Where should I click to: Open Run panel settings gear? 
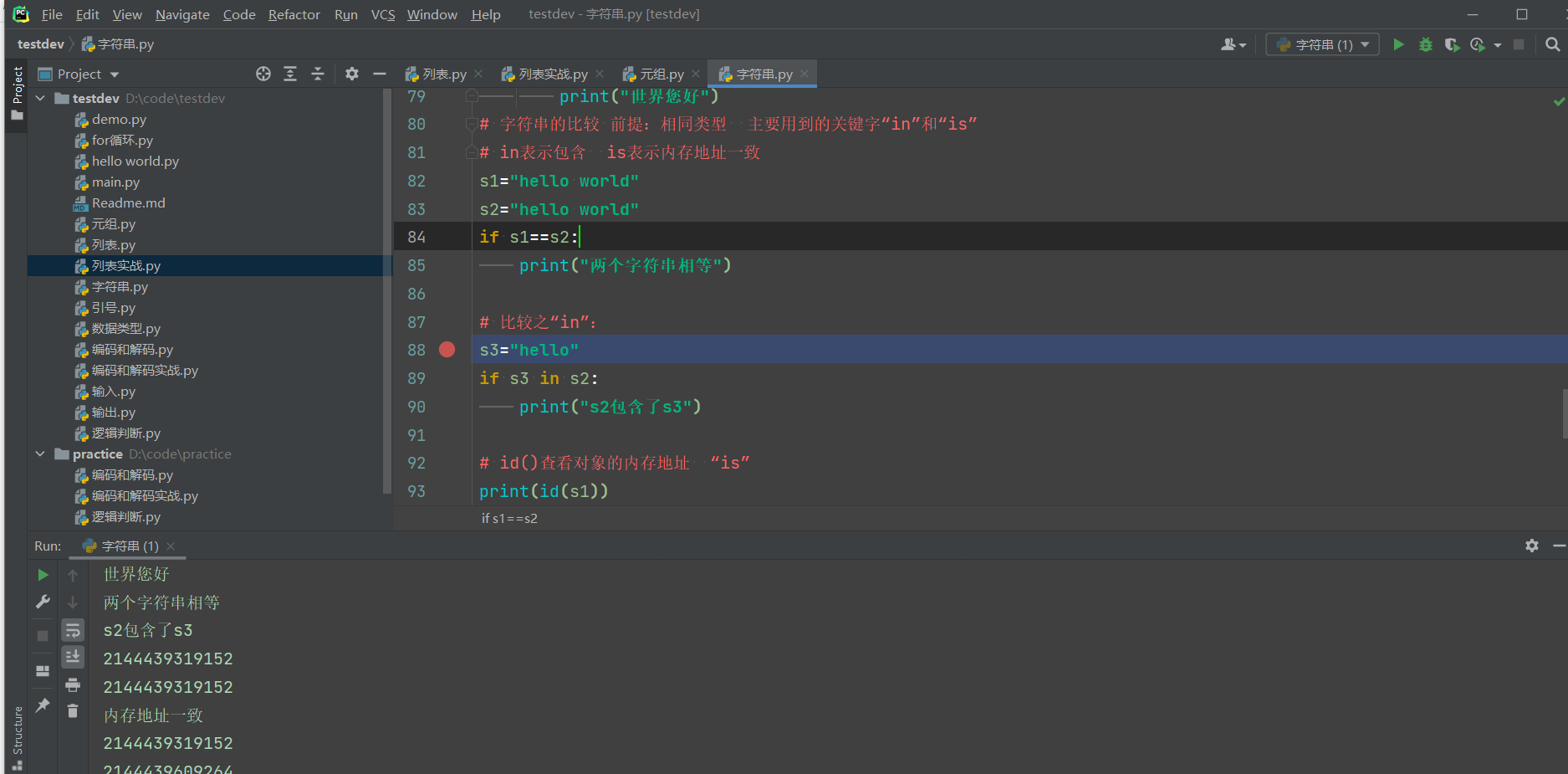pyautogui.click(x=1532, y=546)
